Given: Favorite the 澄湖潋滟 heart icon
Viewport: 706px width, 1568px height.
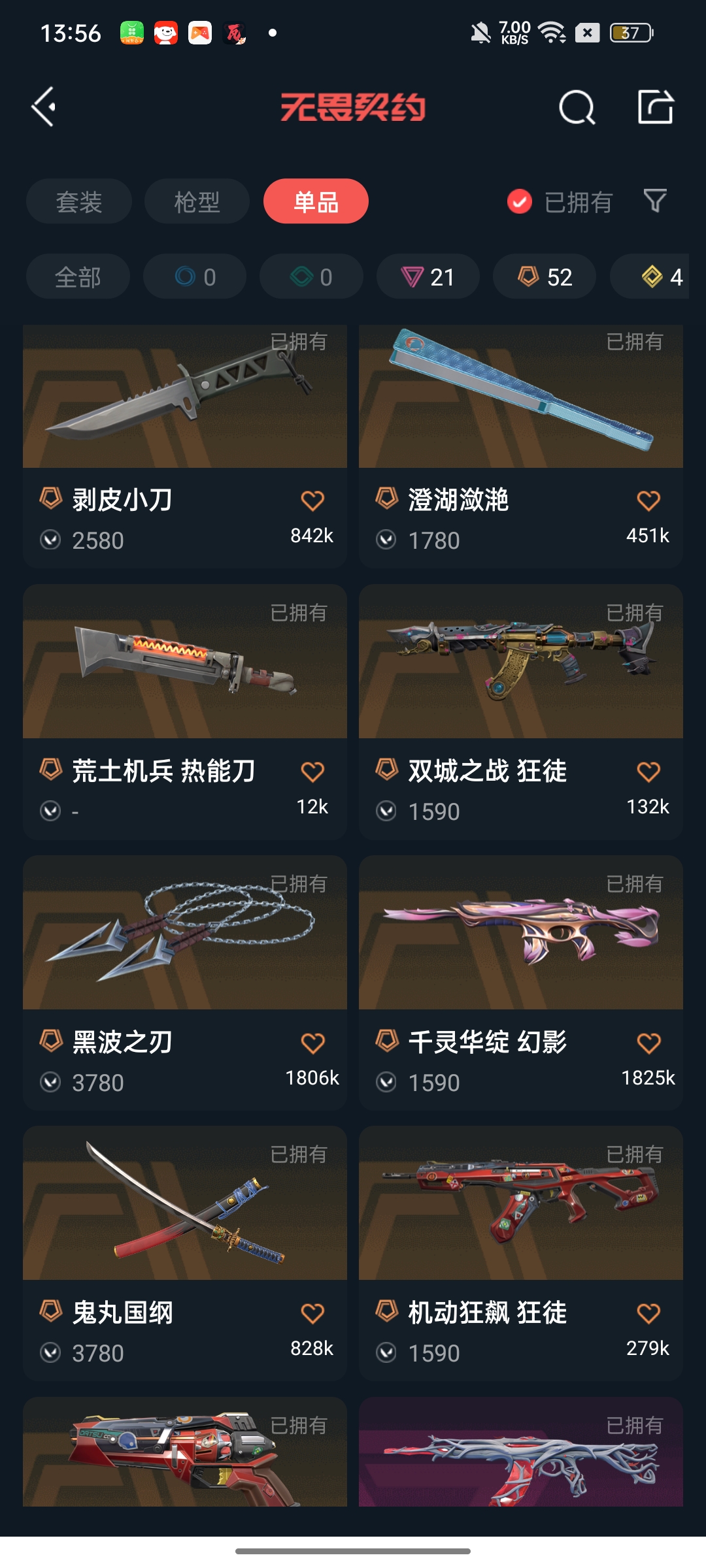Looking at the screenshot, I should click(x=648, y=501).
